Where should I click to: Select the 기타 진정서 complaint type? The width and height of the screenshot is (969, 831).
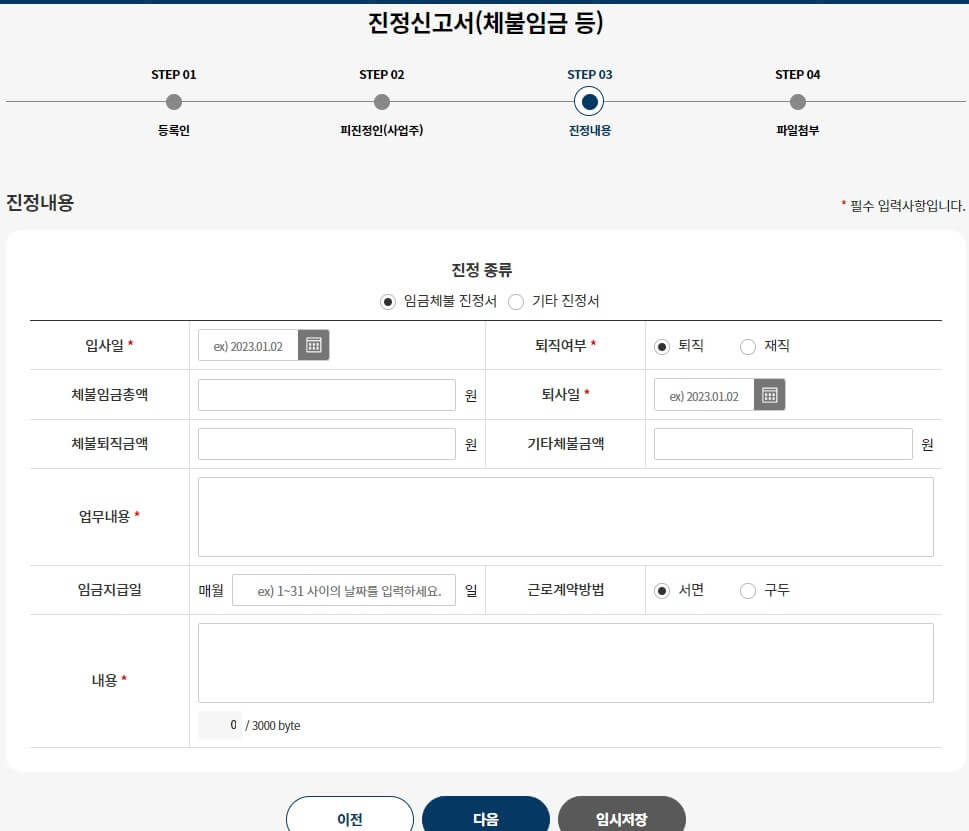click(x=516, y=302)
